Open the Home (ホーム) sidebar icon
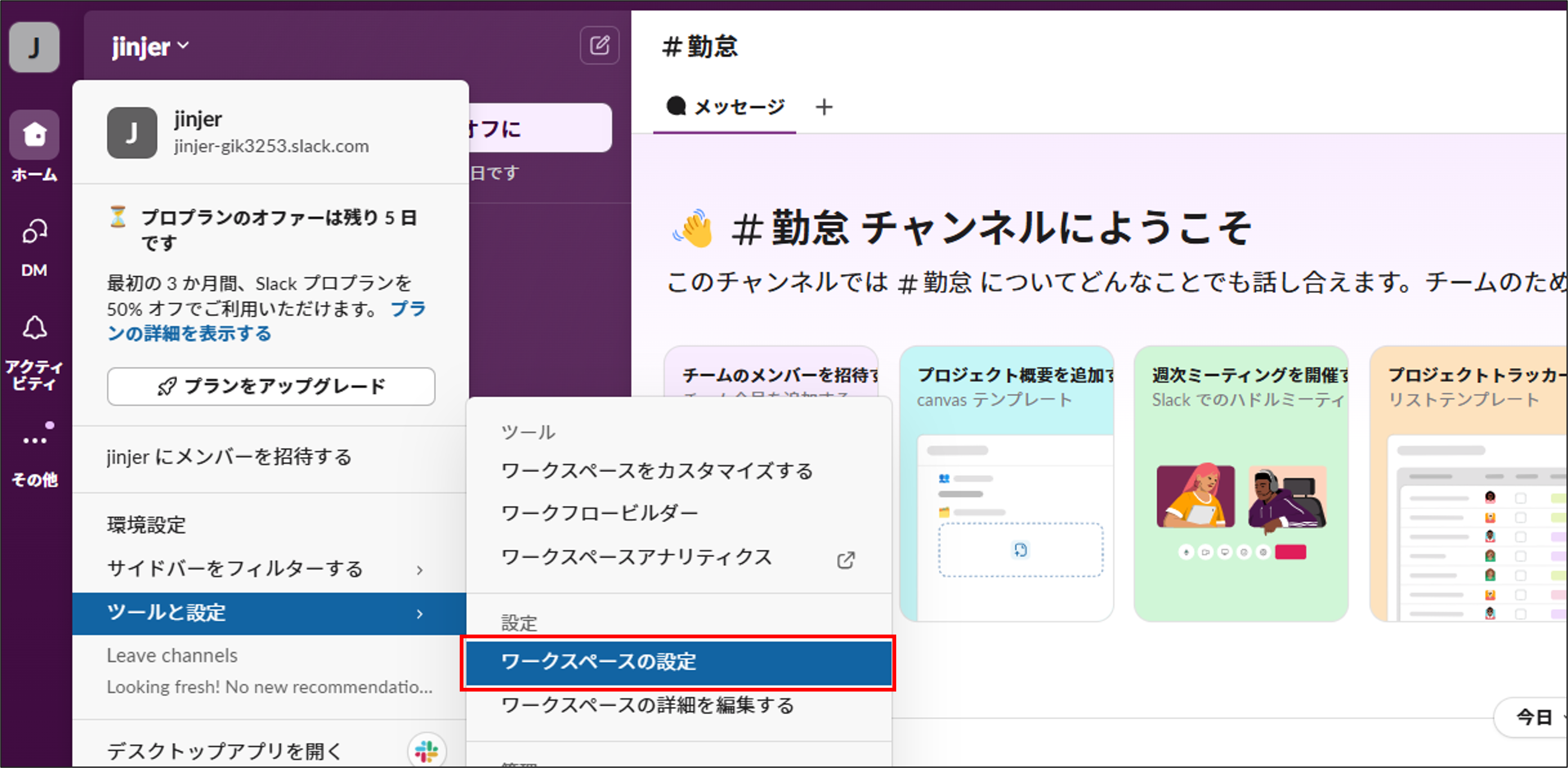 [34, 135]
